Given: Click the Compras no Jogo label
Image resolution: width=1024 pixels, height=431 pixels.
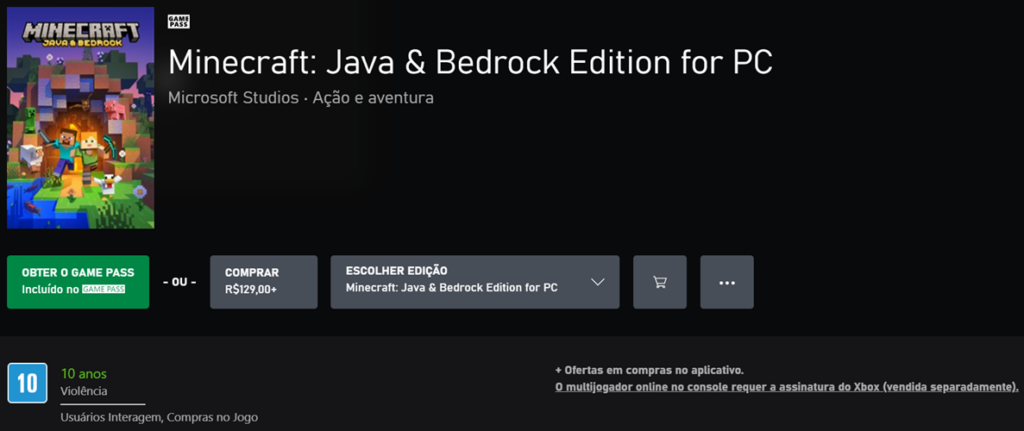Looking at the screenshot, I should click(x=219, y=417).
